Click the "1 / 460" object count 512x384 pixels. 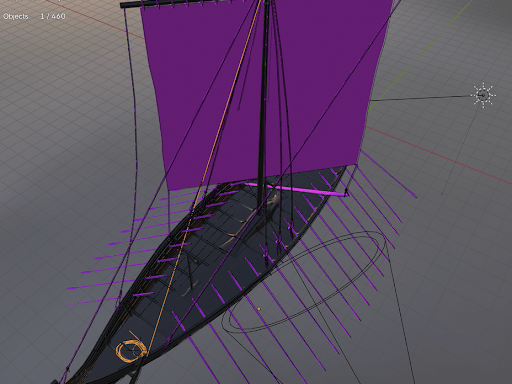[53, 16]
